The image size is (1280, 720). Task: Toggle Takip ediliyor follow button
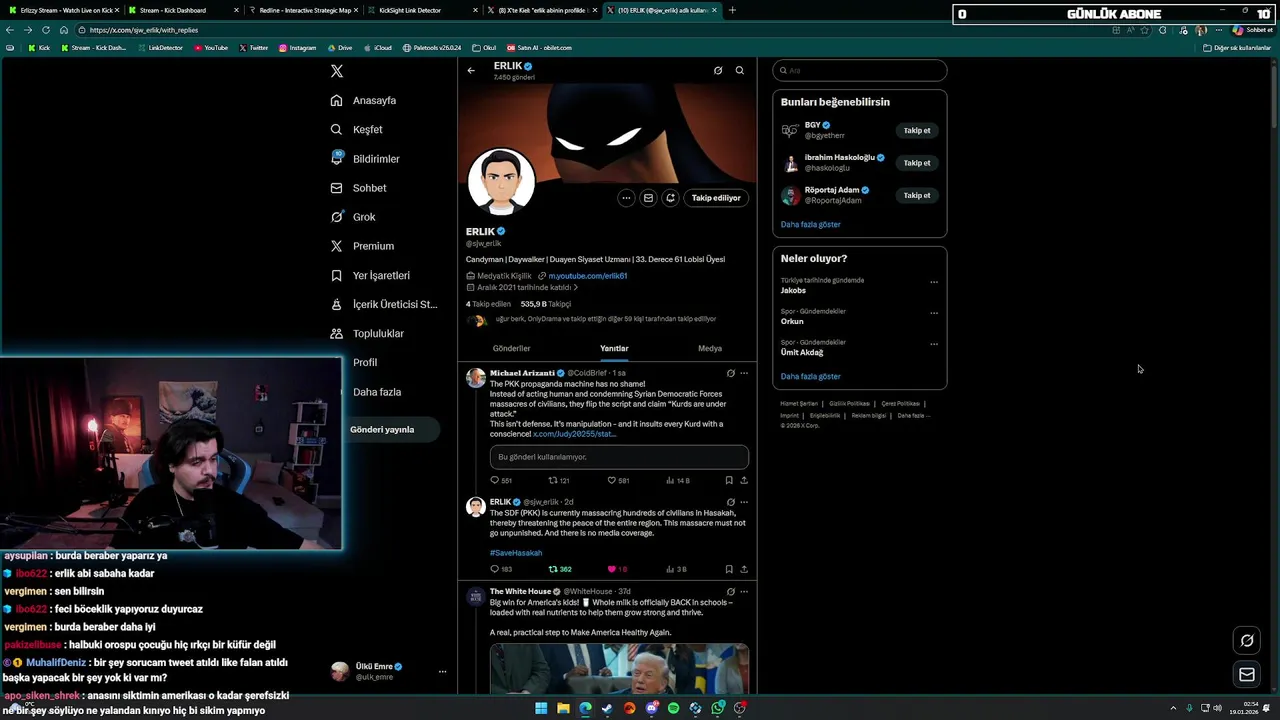(716, 198)
